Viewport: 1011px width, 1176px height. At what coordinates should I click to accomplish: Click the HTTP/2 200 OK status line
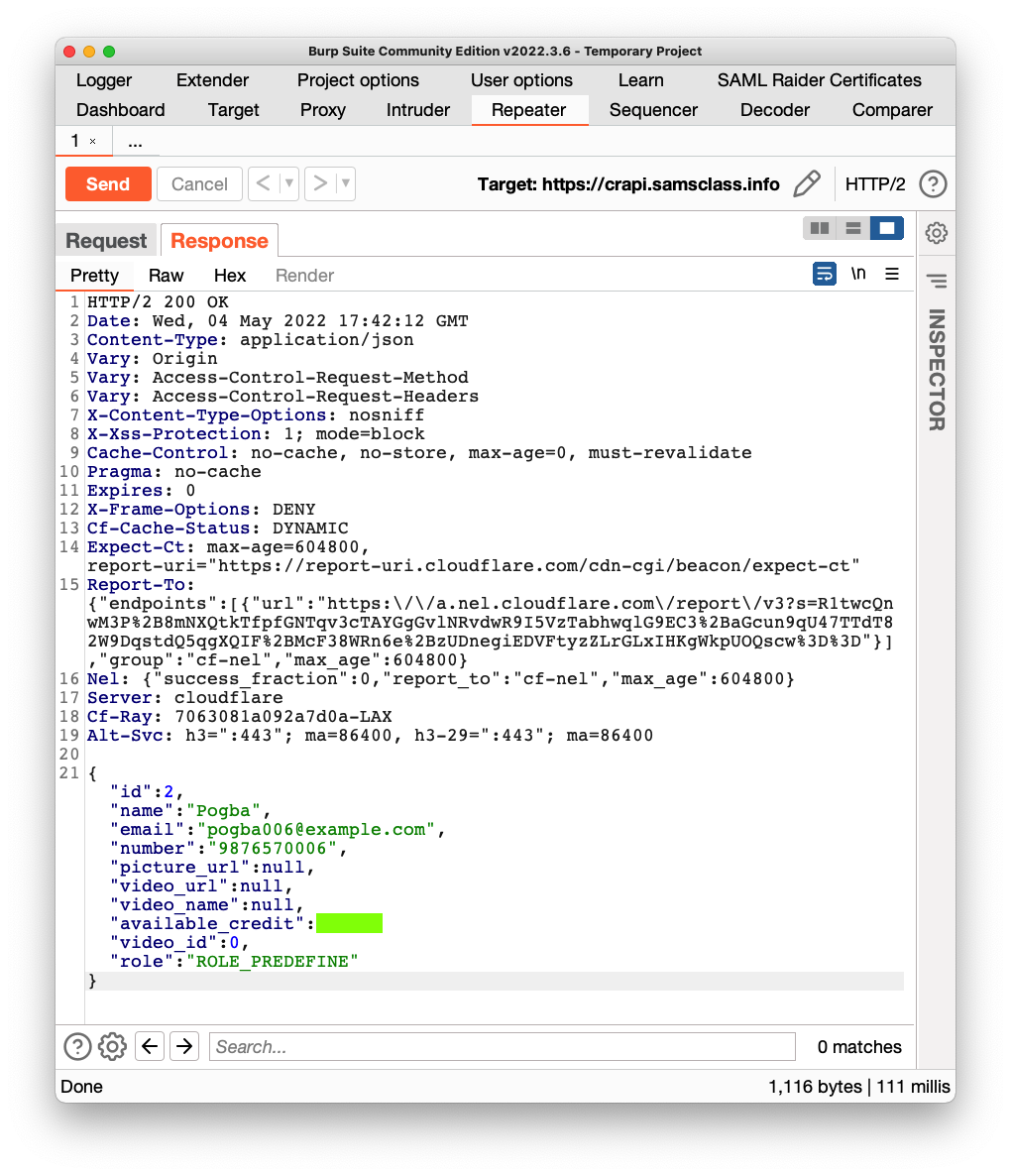click(159, 302)
